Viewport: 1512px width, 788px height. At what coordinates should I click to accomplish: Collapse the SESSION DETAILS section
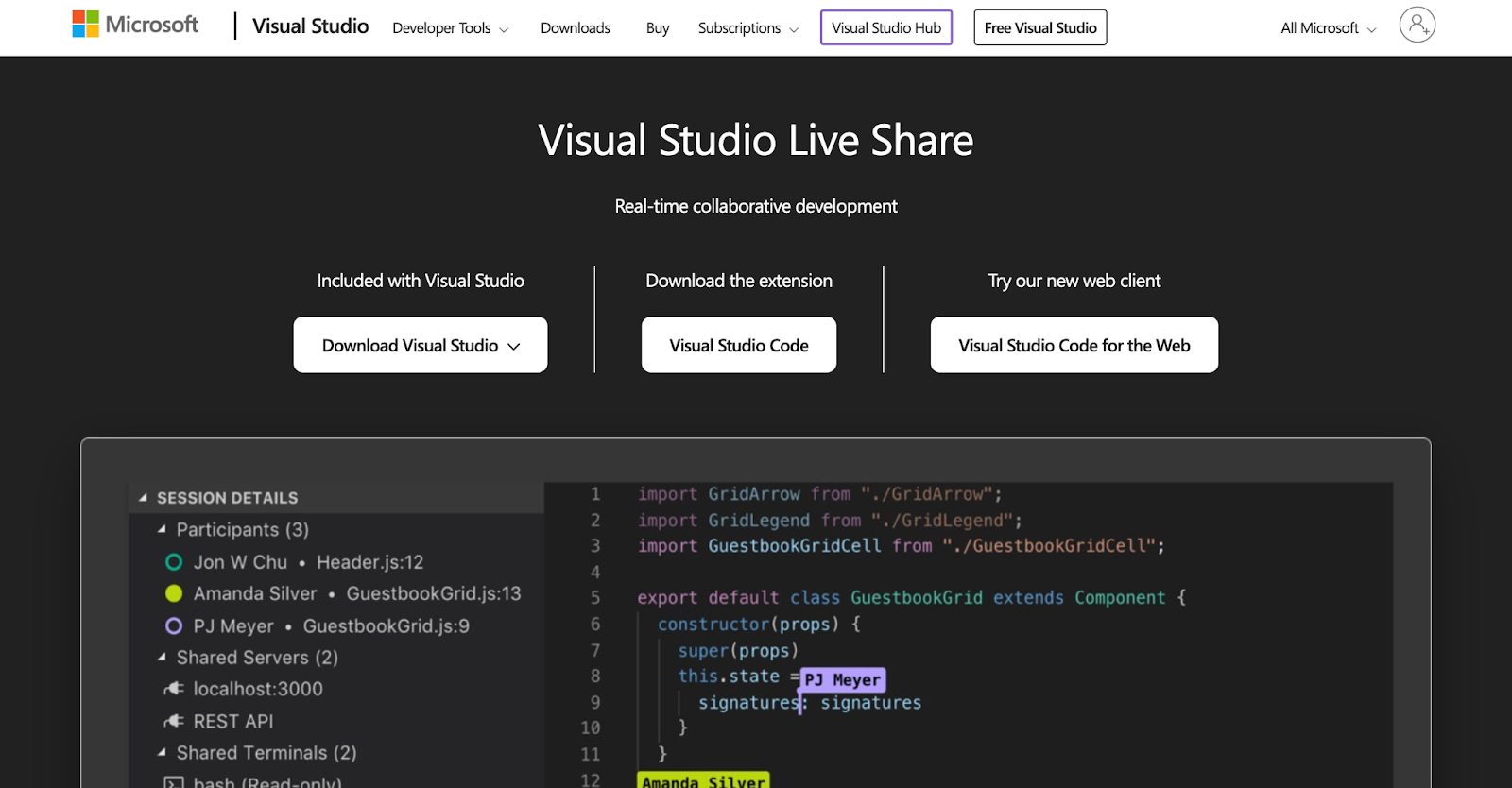point(143,497)
